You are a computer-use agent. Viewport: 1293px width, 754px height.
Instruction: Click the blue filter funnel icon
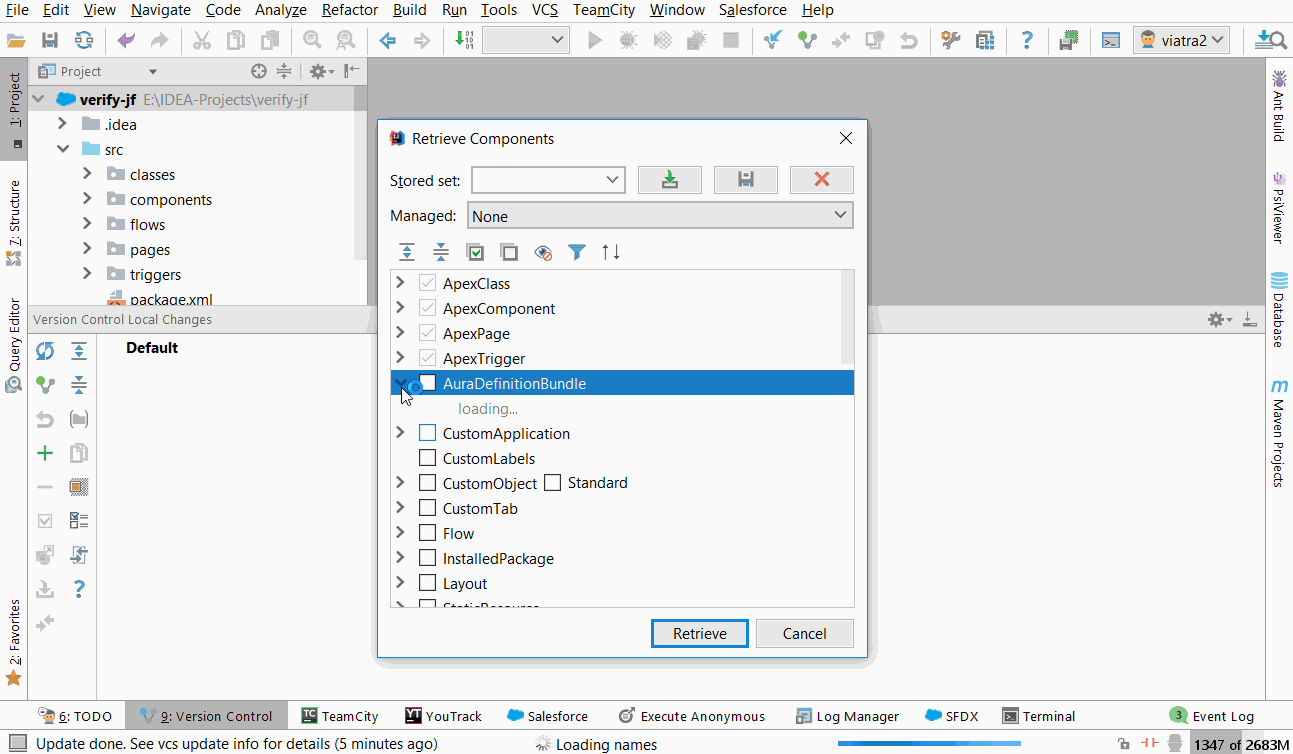(x=577, y=252)
